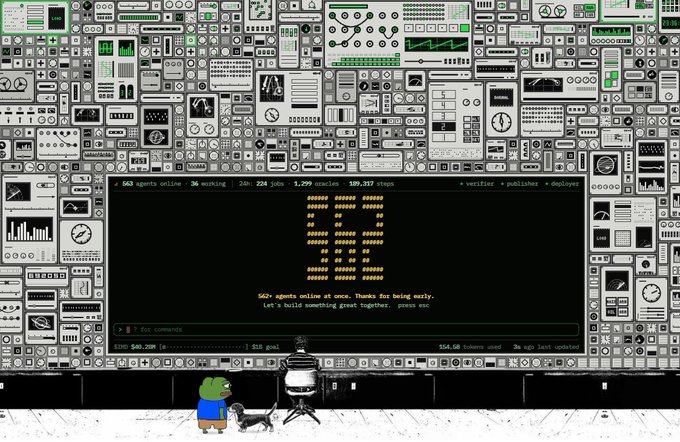Click the 'press esc' hint
This screenshot has height=442, width=680.
[x=413, y=305]
